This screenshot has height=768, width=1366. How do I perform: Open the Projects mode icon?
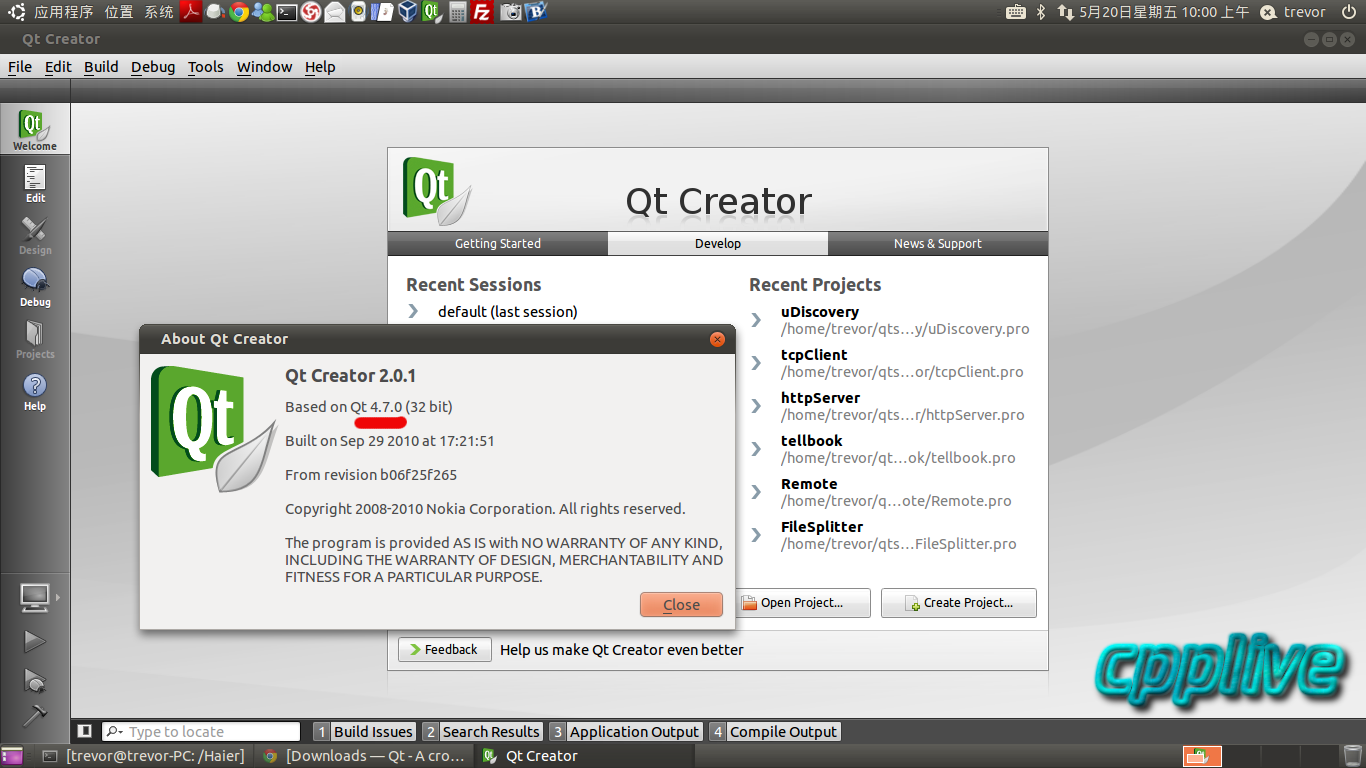35,339
